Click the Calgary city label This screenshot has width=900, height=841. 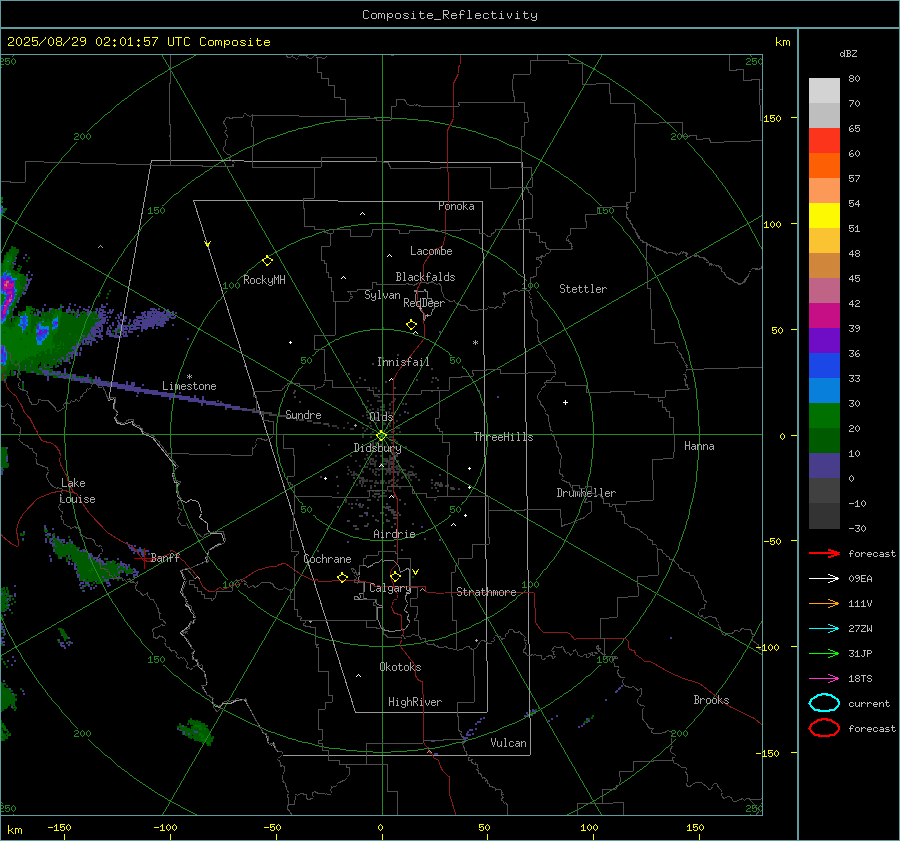390,588
